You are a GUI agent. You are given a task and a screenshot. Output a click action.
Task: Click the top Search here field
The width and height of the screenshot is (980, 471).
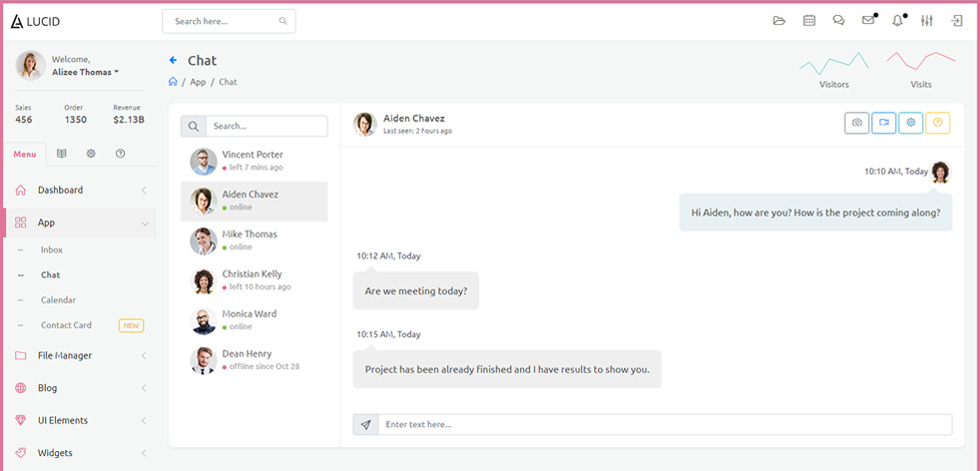tap(229, 21)
